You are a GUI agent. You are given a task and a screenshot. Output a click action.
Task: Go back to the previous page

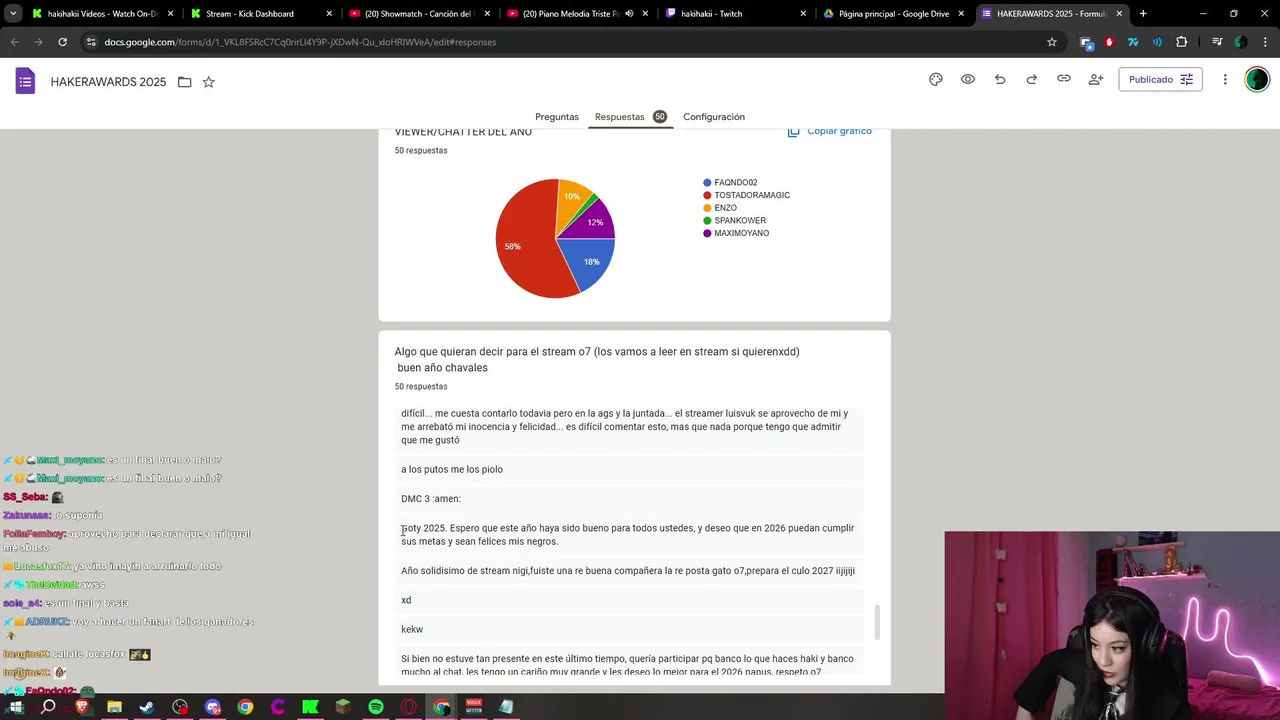(14, 42)
